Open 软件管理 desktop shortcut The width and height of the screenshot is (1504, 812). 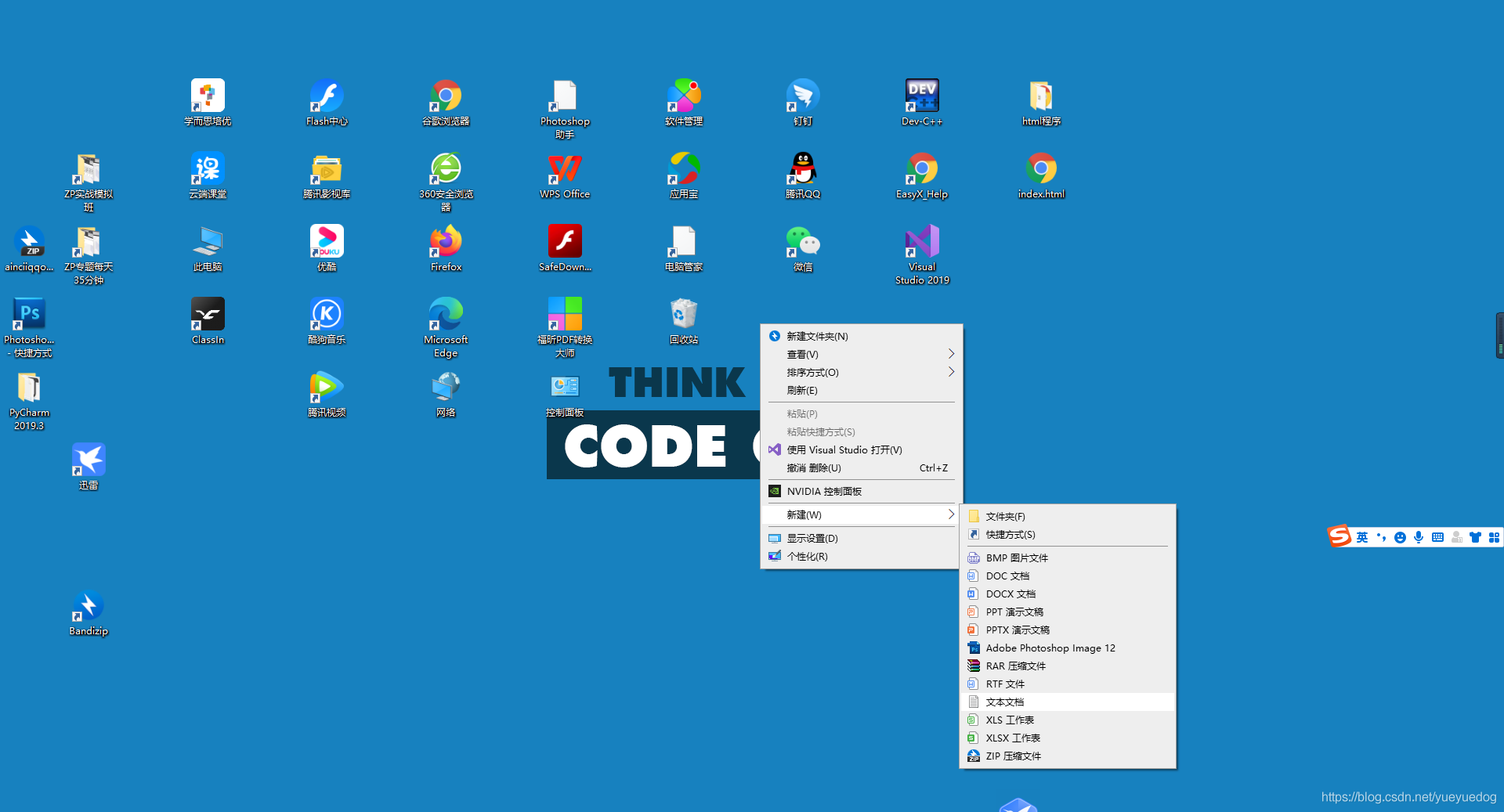click(684, 102)
